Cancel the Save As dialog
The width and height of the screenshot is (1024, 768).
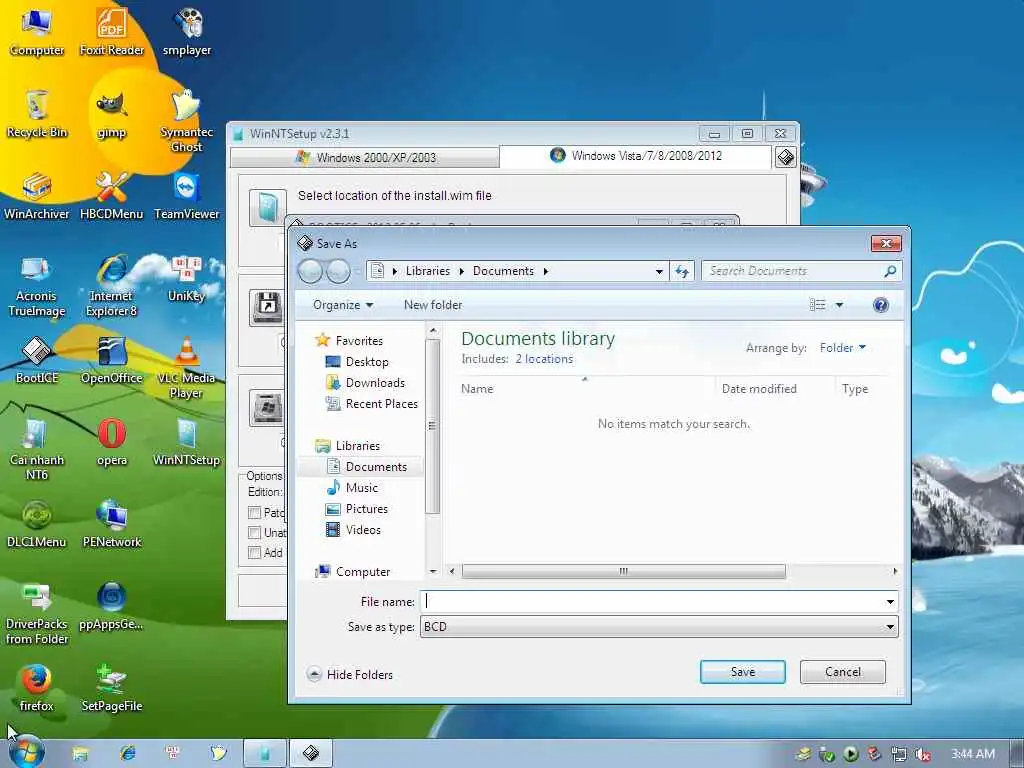coord(842,672)
